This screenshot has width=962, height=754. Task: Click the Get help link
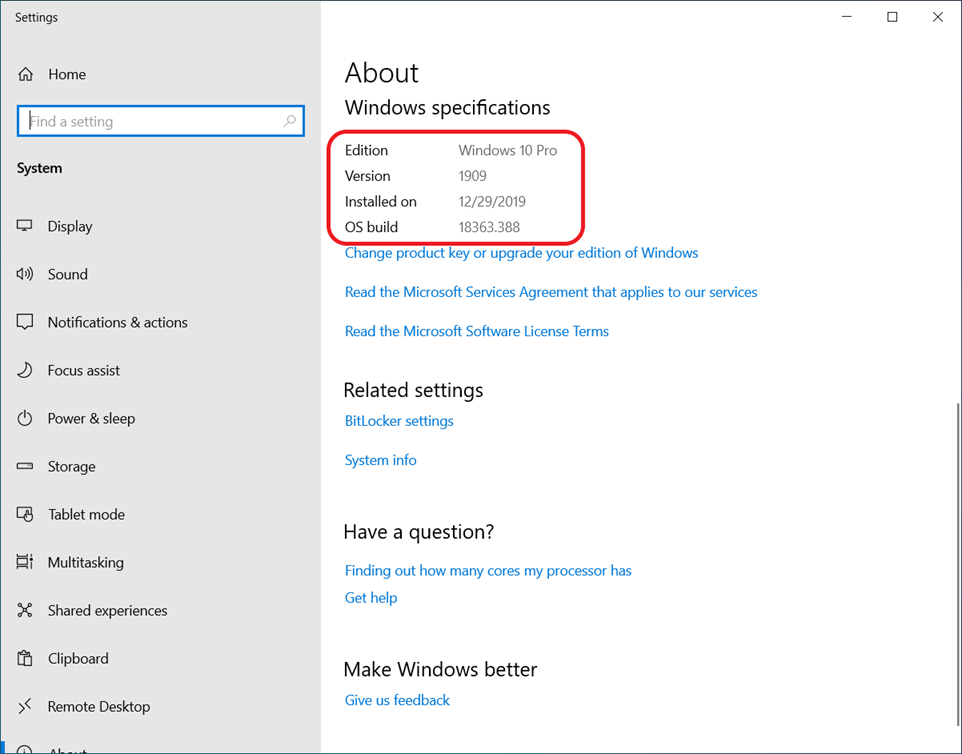click(371, 598)
